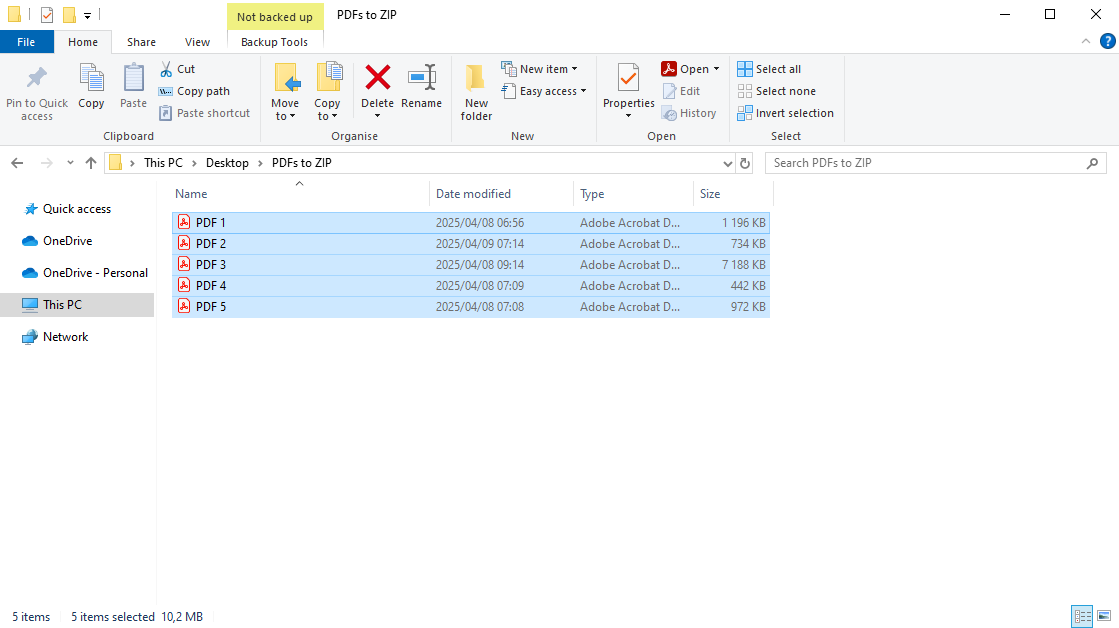Click the Copy icon in the Clipboard group
This screenshot has width=1119, height=628.
91,90
